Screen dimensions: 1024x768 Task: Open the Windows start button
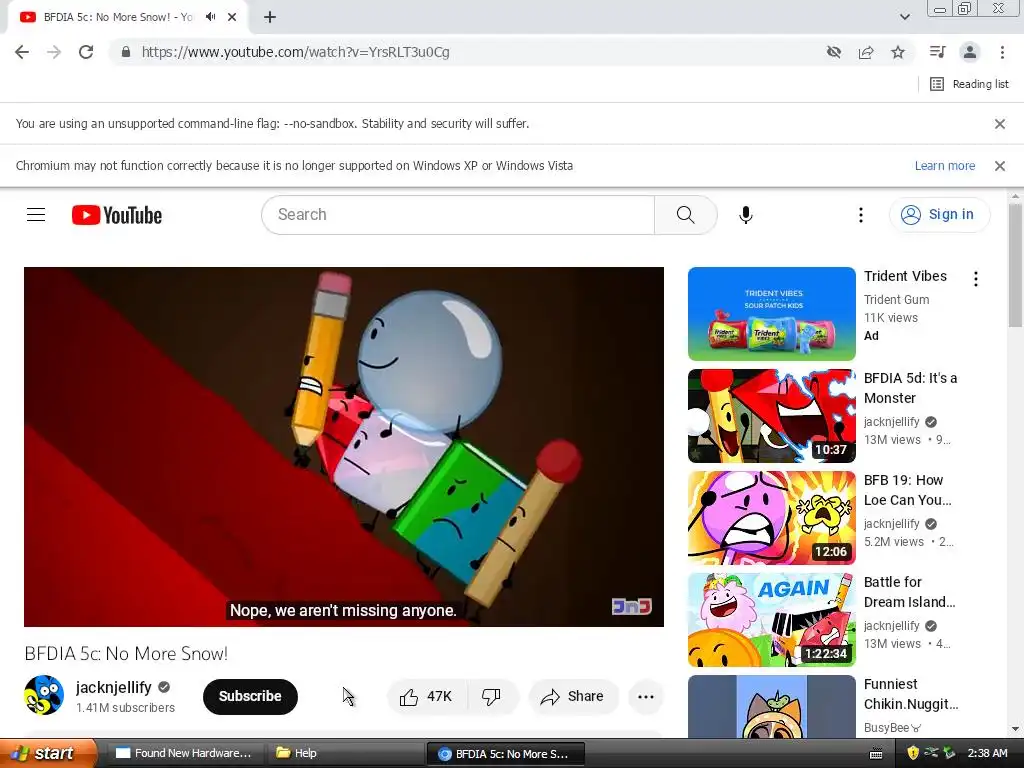pos(47,753)
